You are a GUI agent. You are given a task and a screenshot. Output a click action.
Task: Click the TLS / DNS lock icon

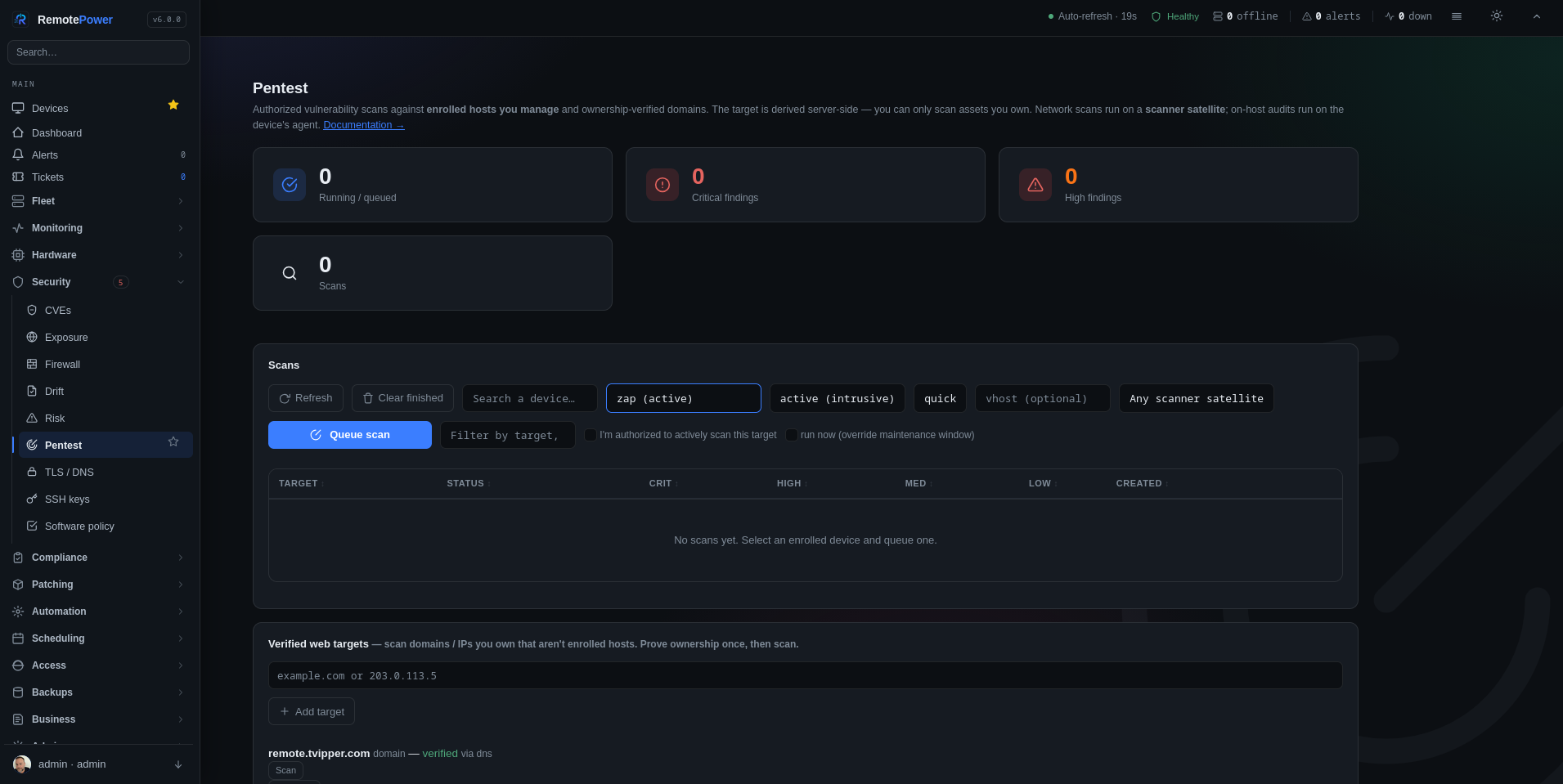pos(32,472)
